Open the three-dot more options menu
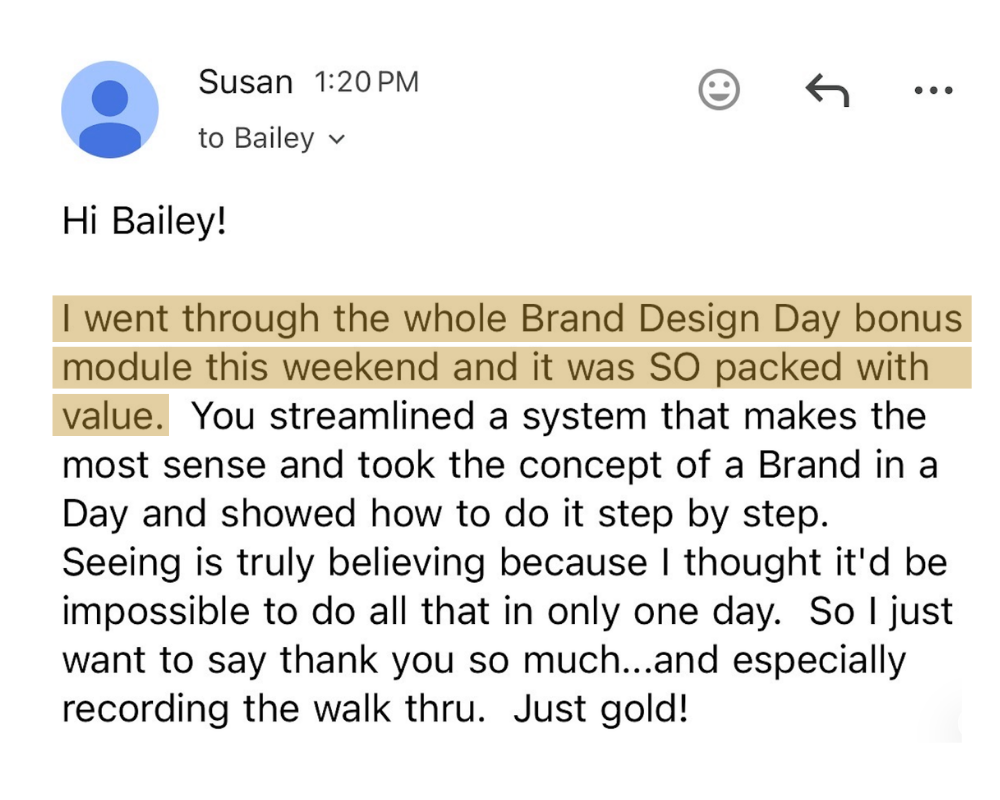This screenshot has height=800, width=1000. click(933, 91)
